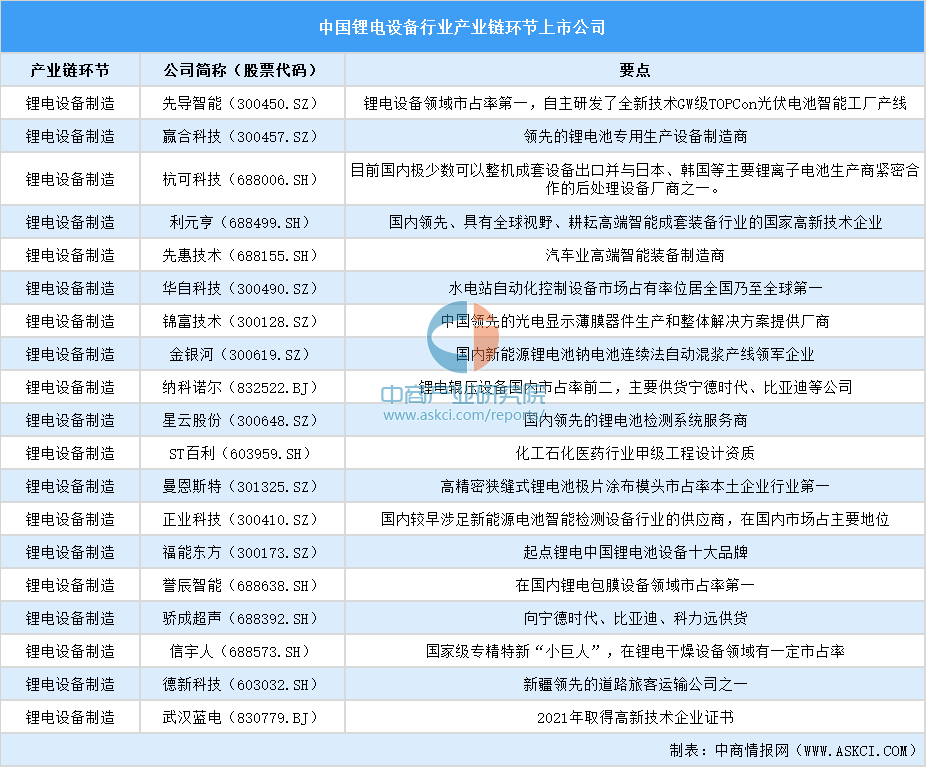926x767 pixels.
Task: Click the key point about 国家级专精特新“小巨人”
Action: click(635, 652)
